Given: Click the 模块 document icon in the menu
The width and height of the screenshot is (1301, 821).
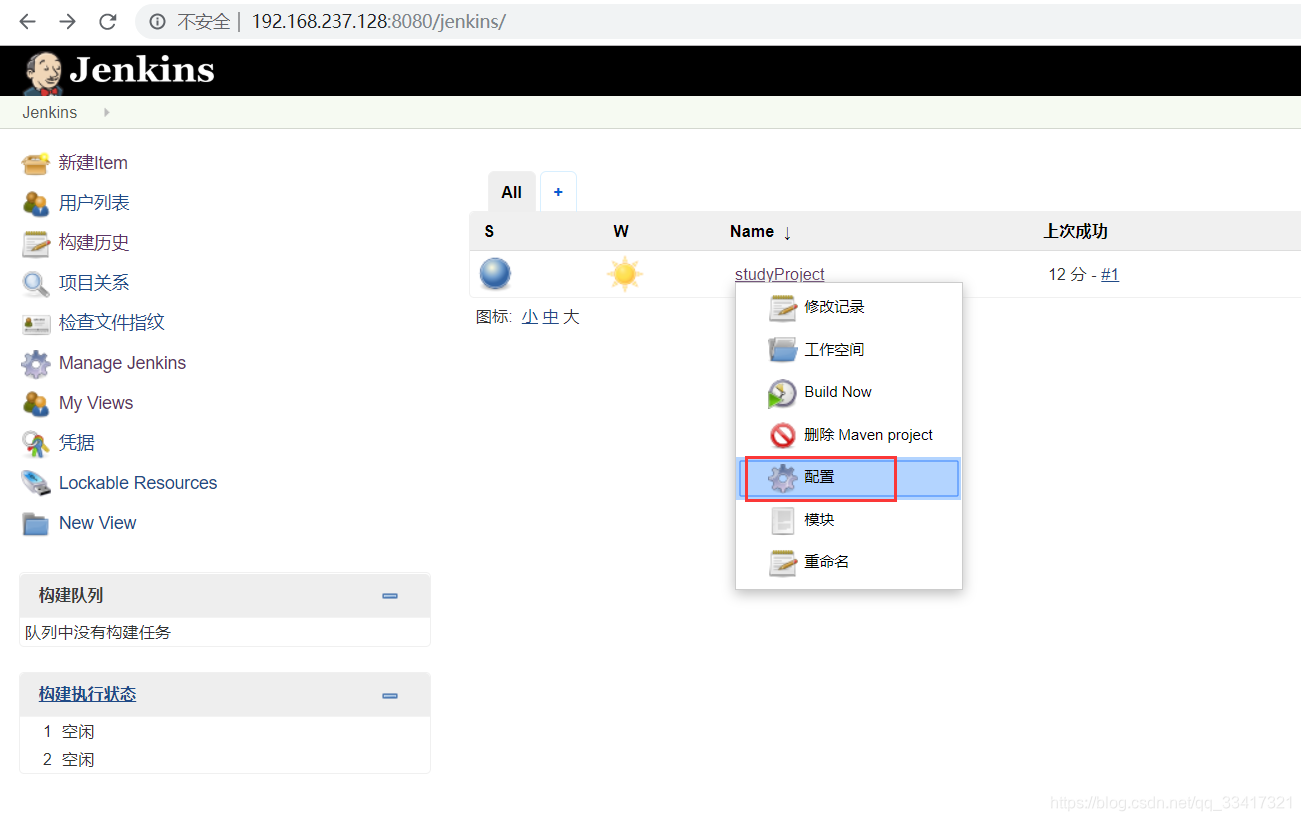Looking at the screenshot, I should 782,520.
